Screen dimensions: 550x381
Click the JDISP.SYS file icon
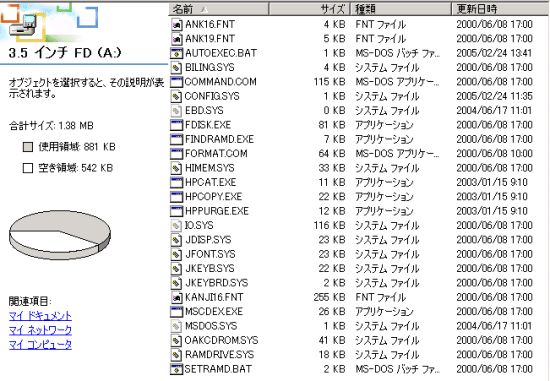tap(176, 240)
